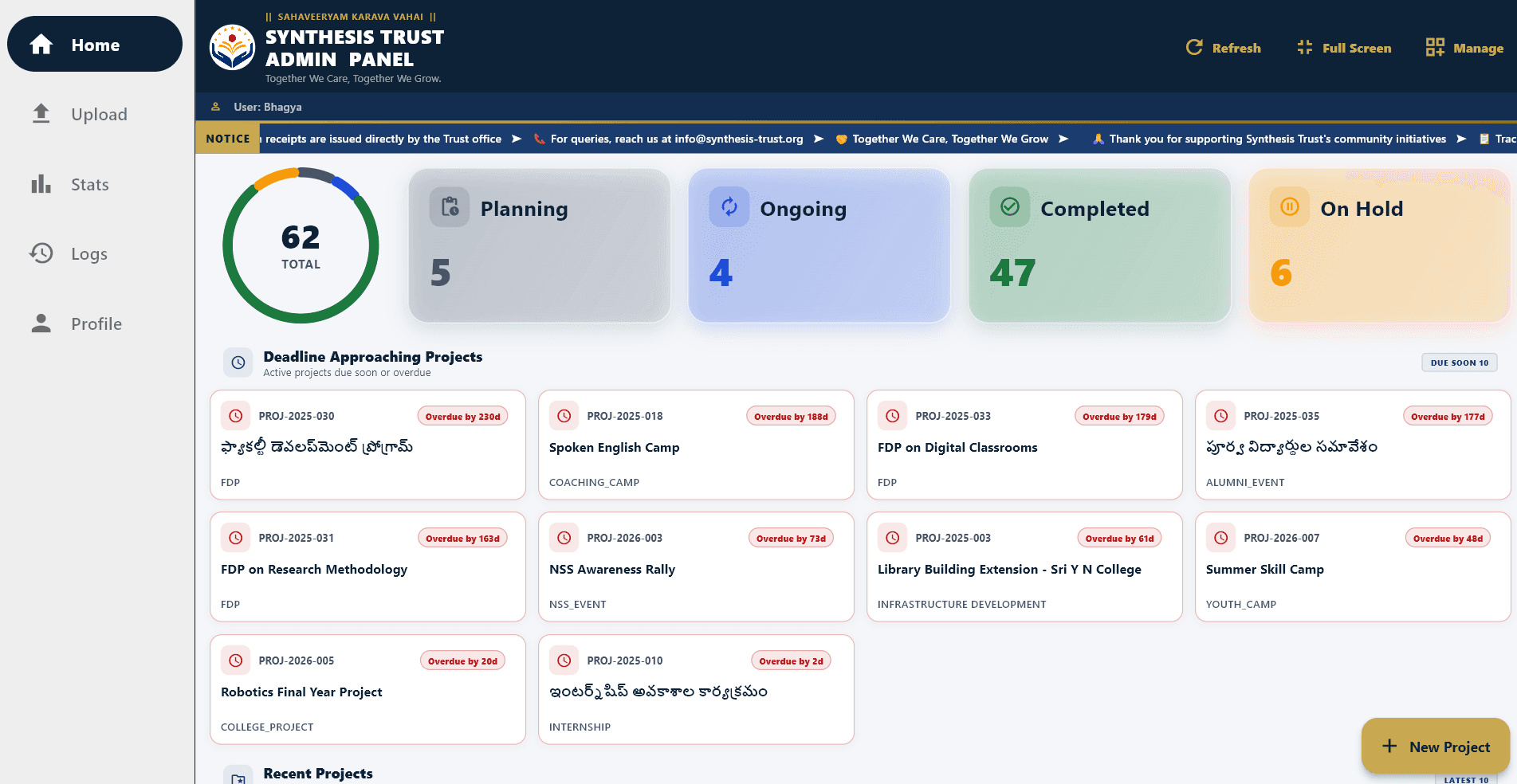Click the Completed count 47
Viewport: 1517px width, 784px height.
1012,273
